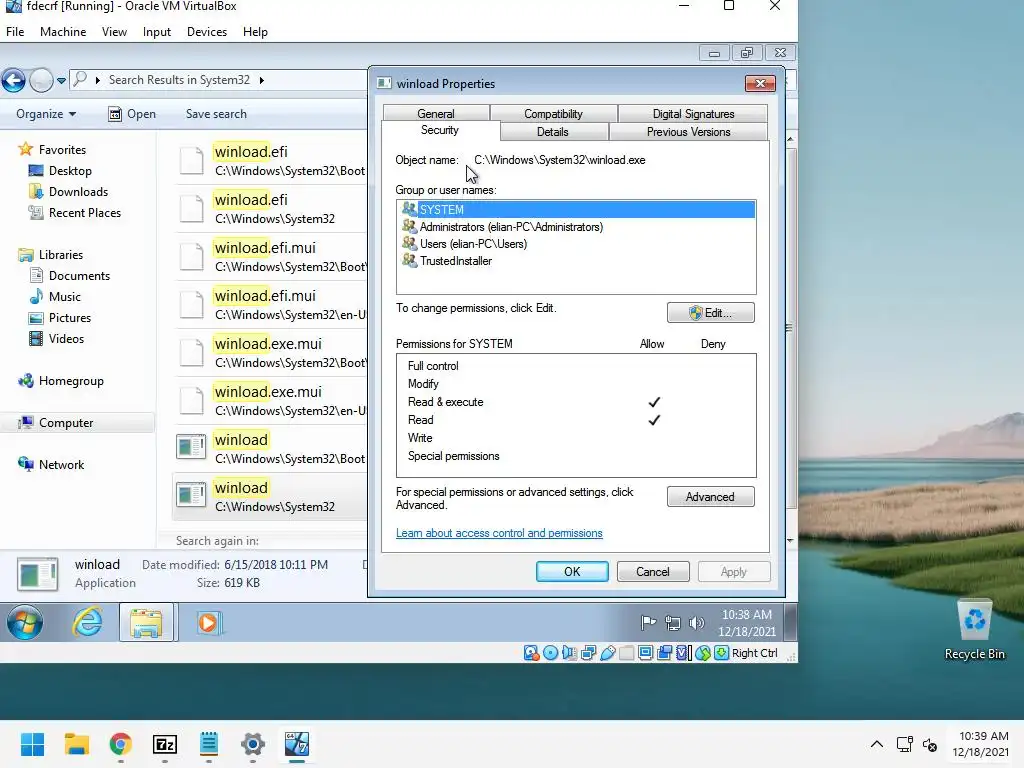Click the Explorer Forward arrow button

[41, 80]
